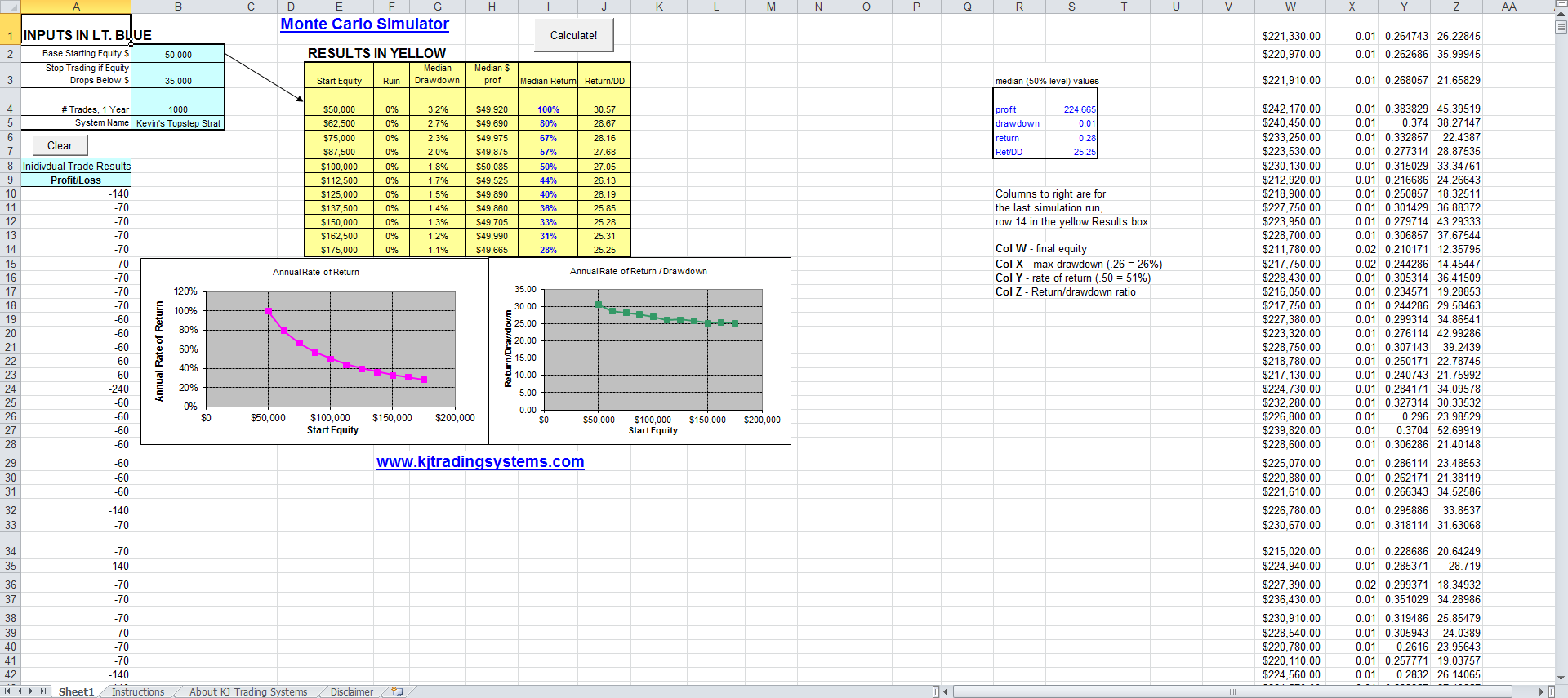Click the drawdown label in median box

(1018, 124)
